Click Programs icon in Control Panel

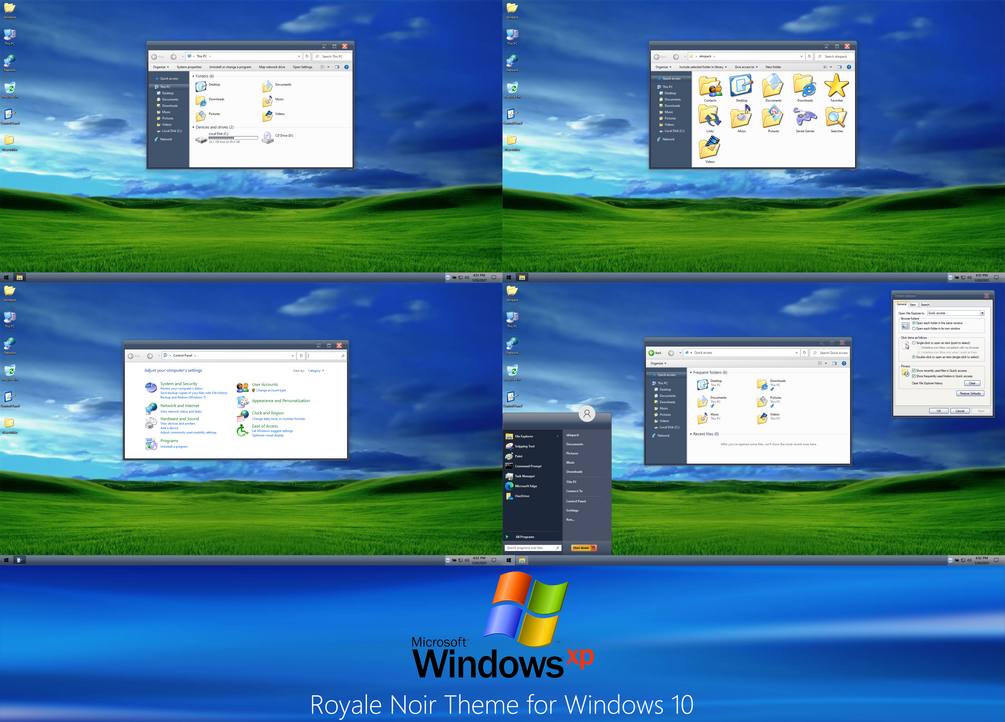tap(151, 444)
